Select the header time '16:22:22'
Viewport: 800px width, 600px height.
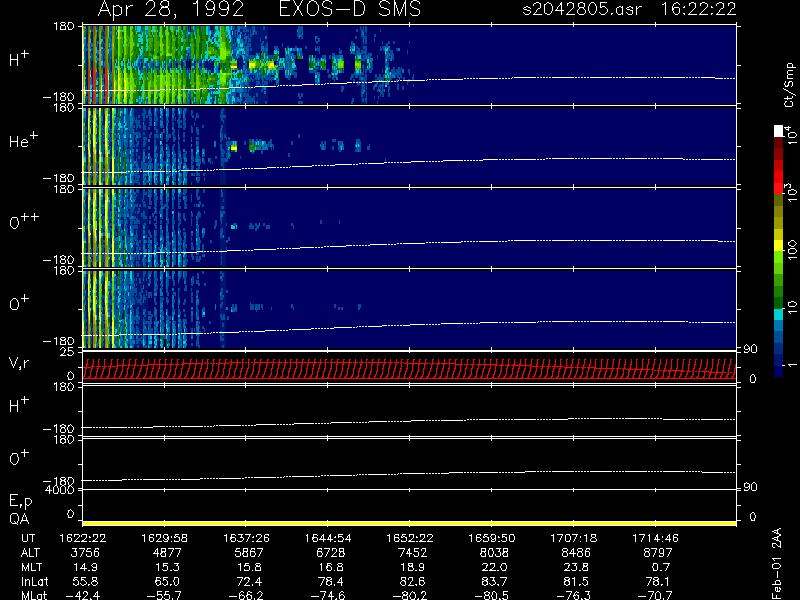(x=698, y=9)
